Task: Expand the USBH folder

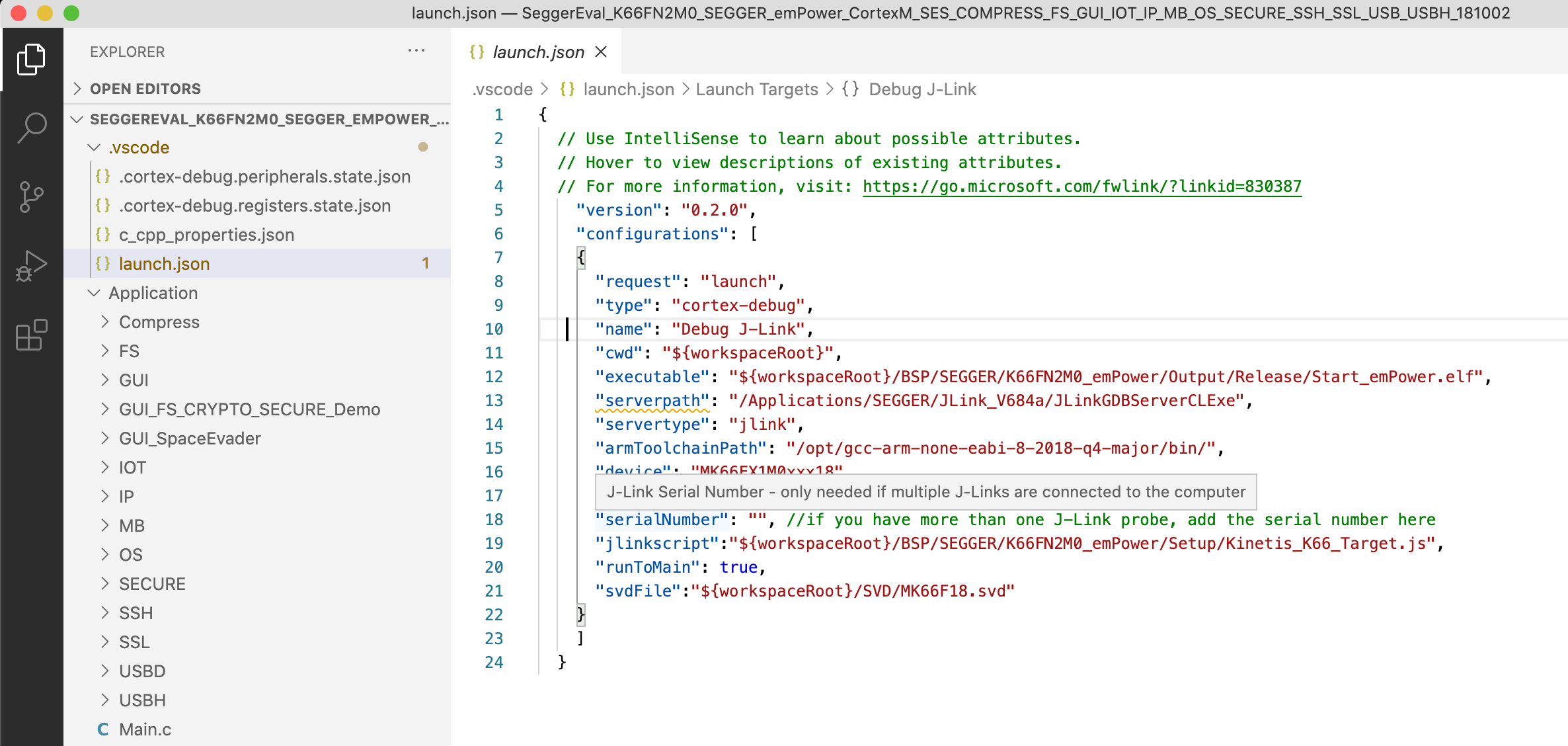Action: 105,700
